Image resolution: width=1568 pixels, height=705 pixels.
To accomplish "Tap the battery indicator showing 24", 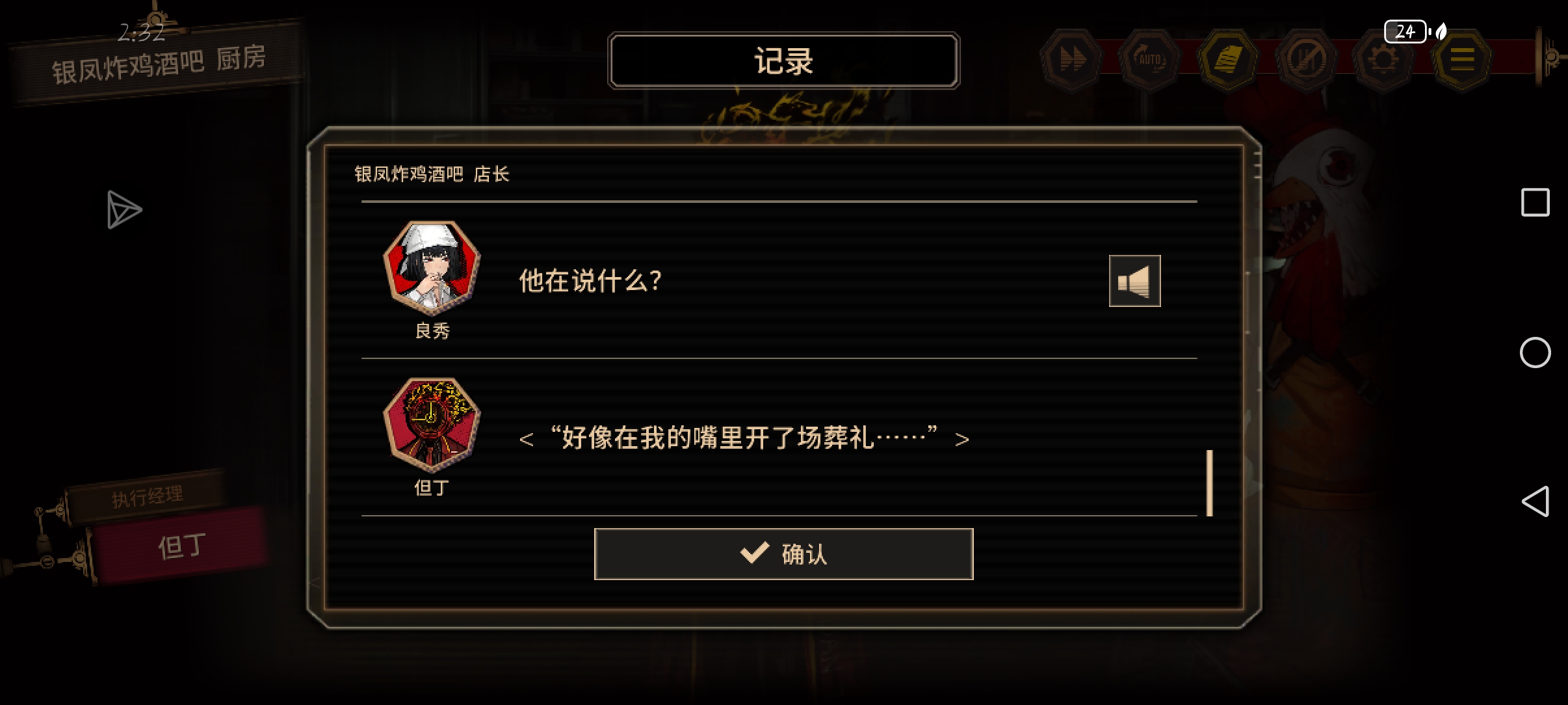I will pyautogui.click(x=1405, y=31).
